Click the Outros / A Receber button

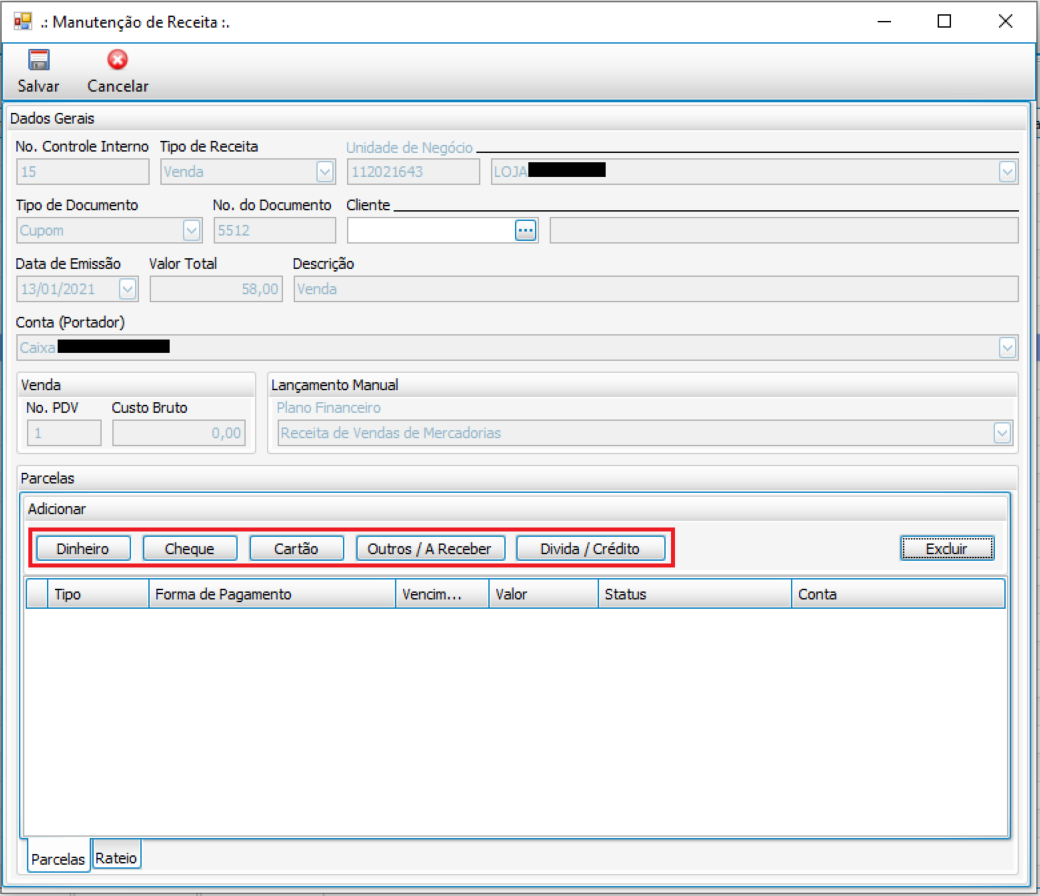[430, 548]
